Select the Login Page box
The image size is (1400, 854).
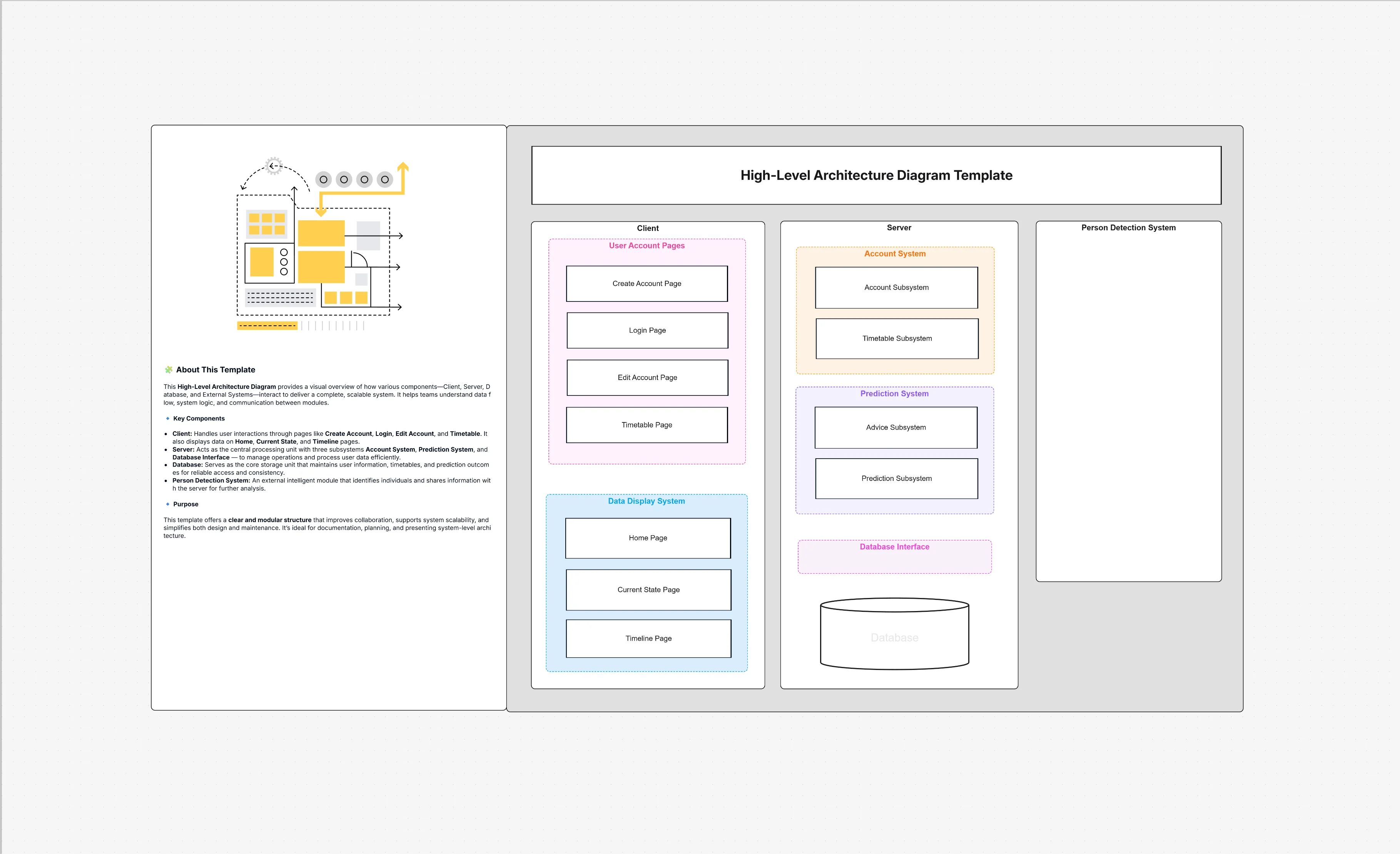click(x=647, y=330)
